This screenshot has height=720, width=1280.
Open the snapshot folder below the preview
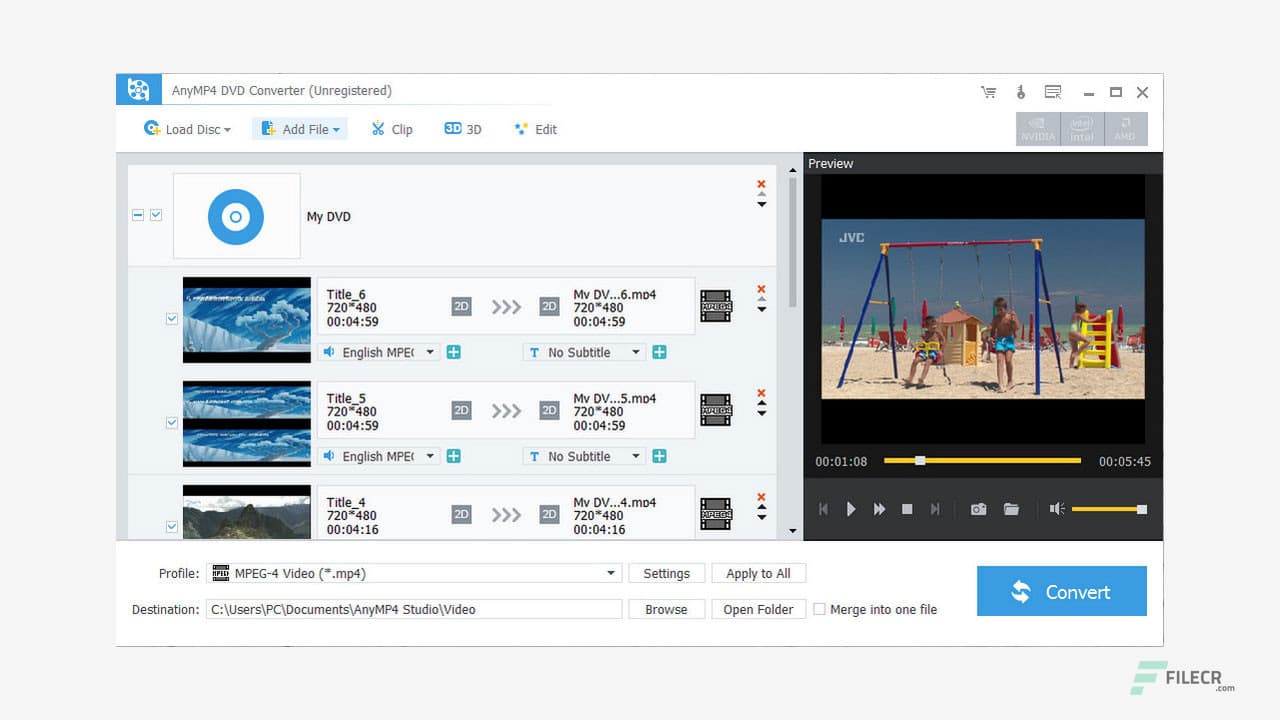tap(1011, 509)
